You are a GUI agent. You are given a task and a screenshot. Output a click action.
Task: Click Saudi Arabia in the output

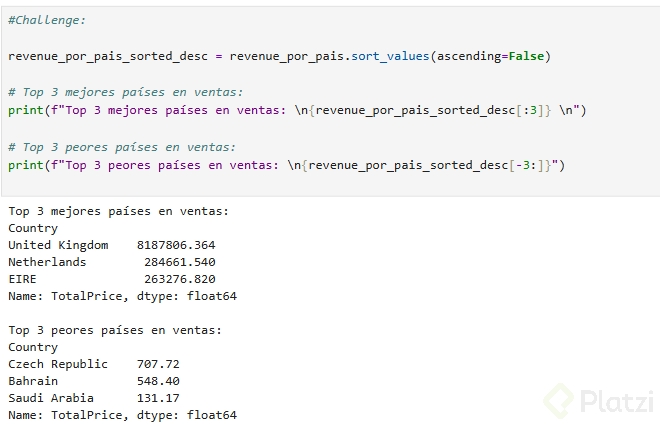[51, 398]
